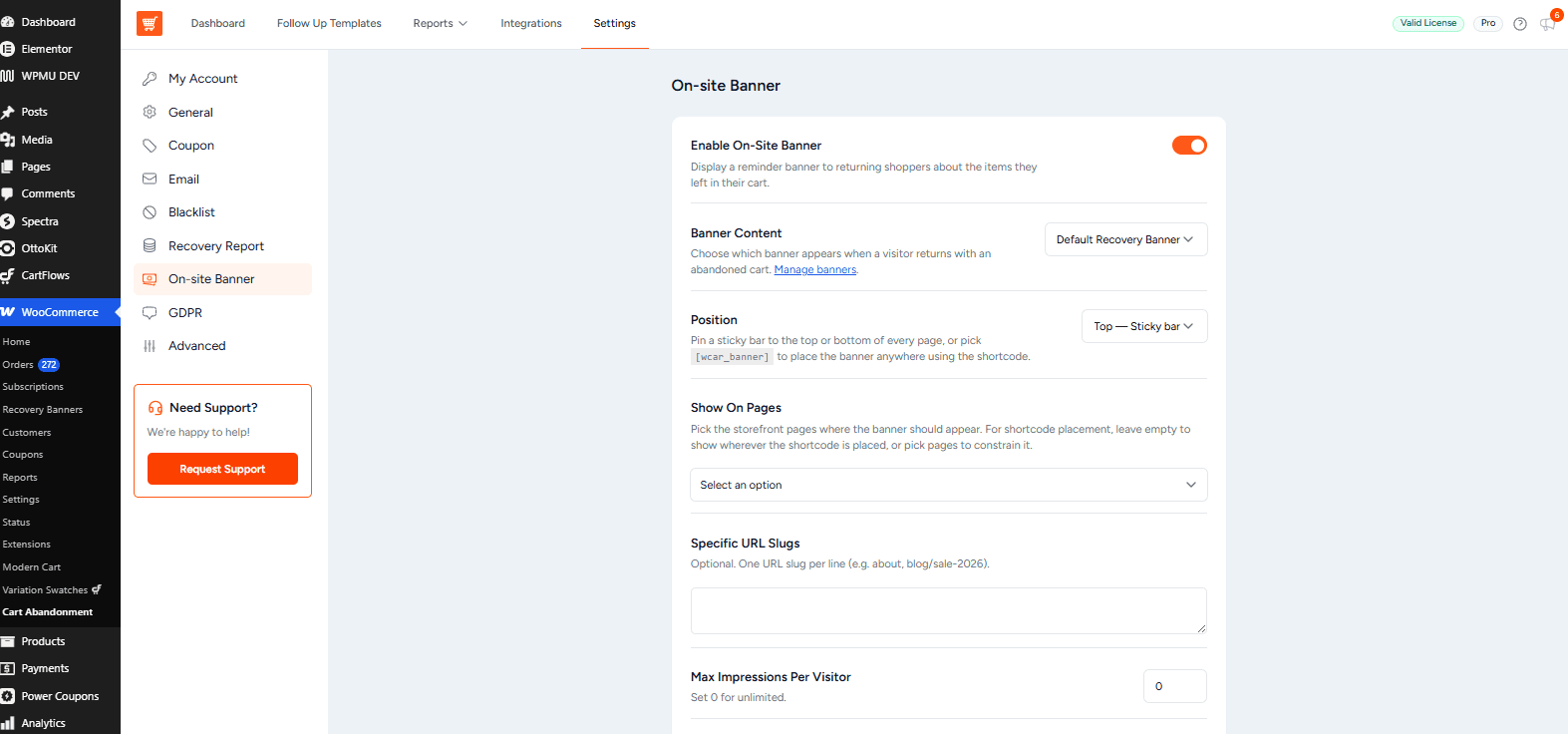The image size is (1568, 734).
Task: Click the Valid License badge
Action: pos(1428,23)
